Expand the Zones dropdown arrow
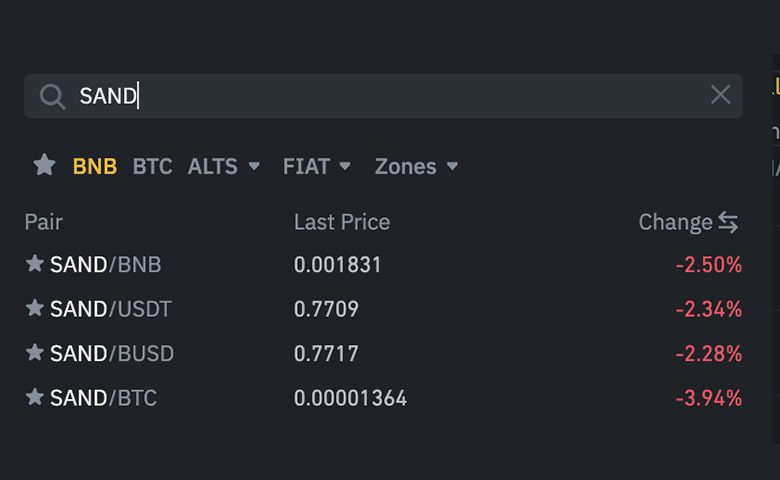 452,166
